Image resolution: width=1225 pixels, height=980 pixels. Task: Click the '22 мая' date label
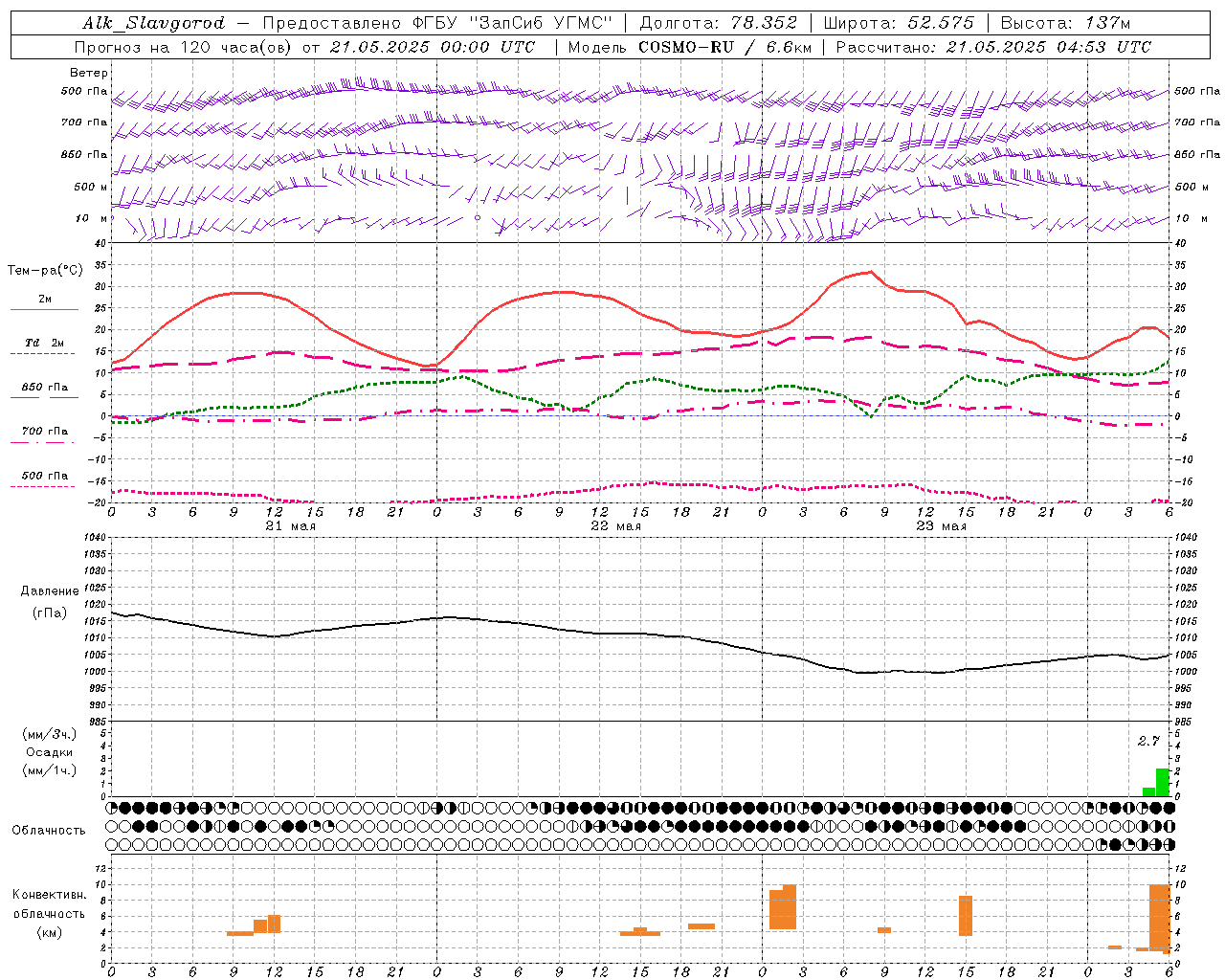point(615,526)
